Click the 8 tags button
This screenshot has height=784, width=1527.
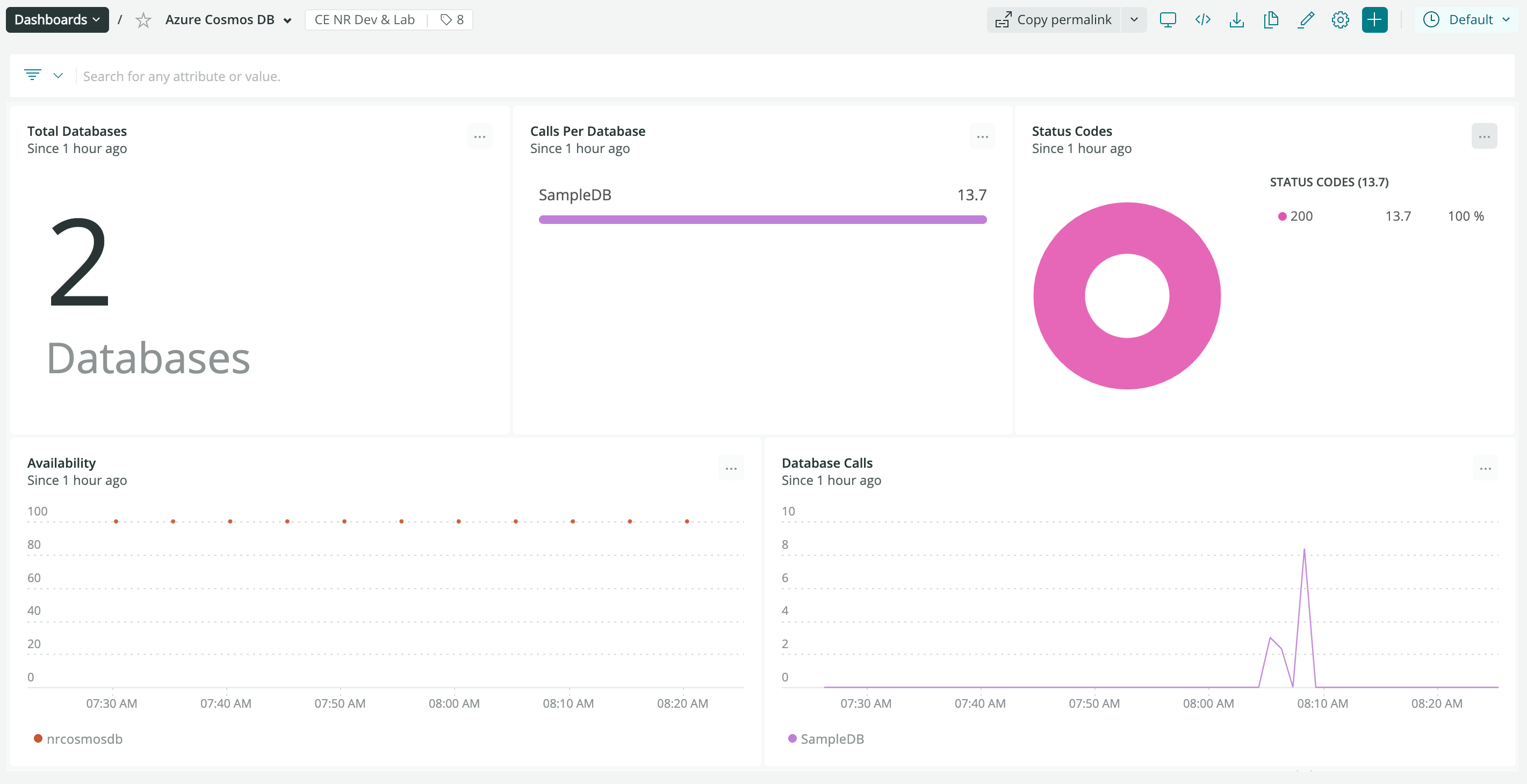point(452,20)
